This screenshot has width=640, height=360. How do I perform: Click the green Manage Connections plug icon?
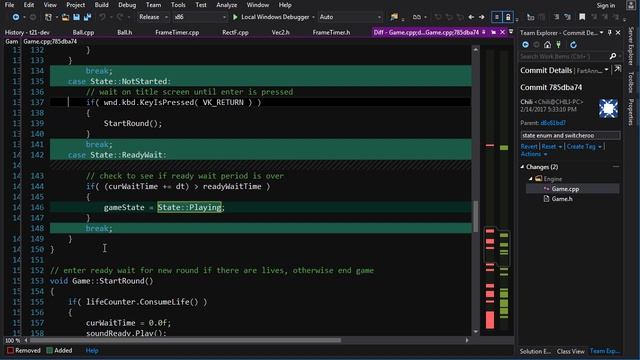pos(558,45)
